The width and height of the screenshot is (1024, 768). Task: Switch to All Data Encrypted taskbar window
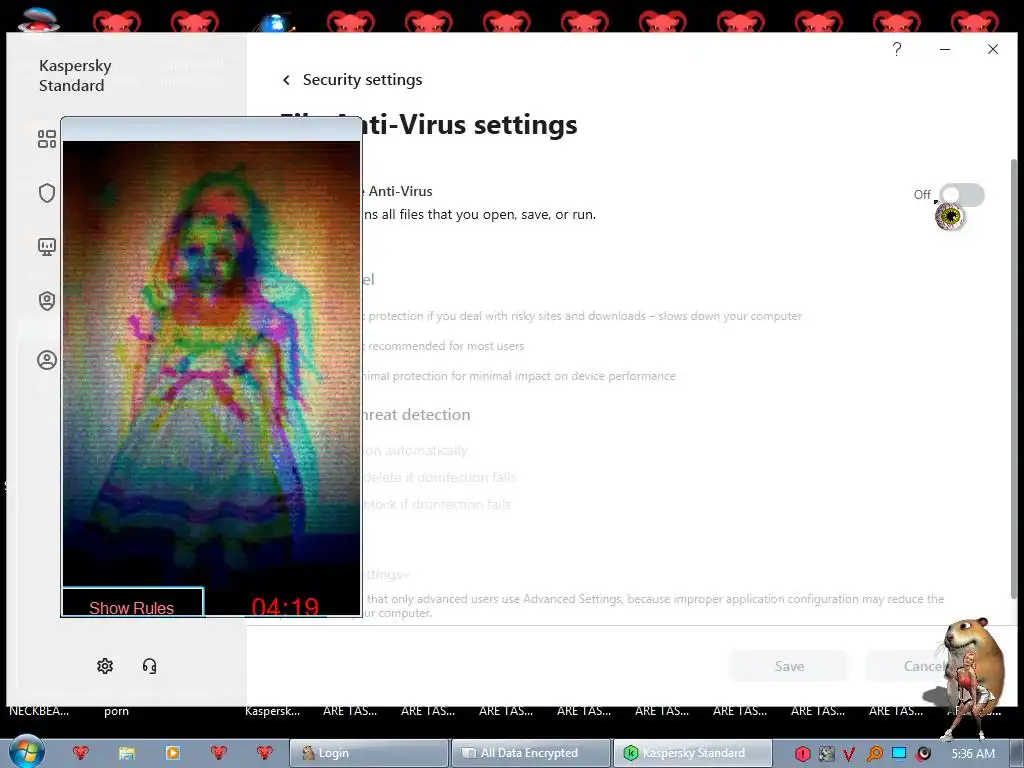pyautogui.click(x=530, y=753)
